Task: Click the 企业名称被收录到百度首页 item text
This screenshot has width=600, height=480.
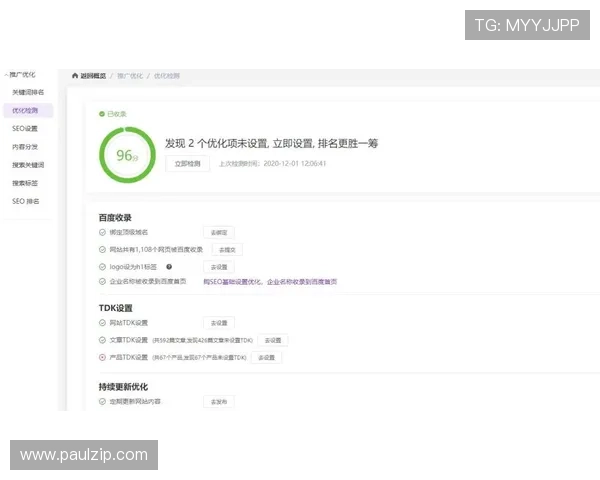Action: (148, 281)
